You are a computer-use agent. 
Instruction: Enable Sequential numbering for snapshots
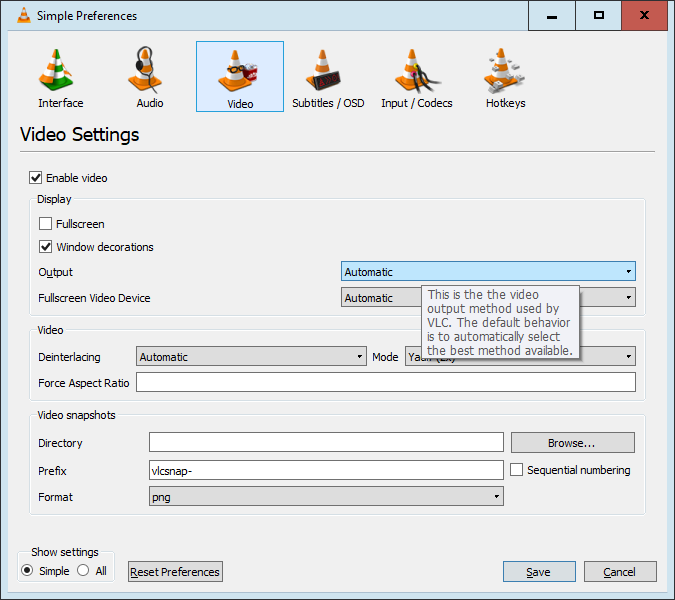tap(517, 470)
